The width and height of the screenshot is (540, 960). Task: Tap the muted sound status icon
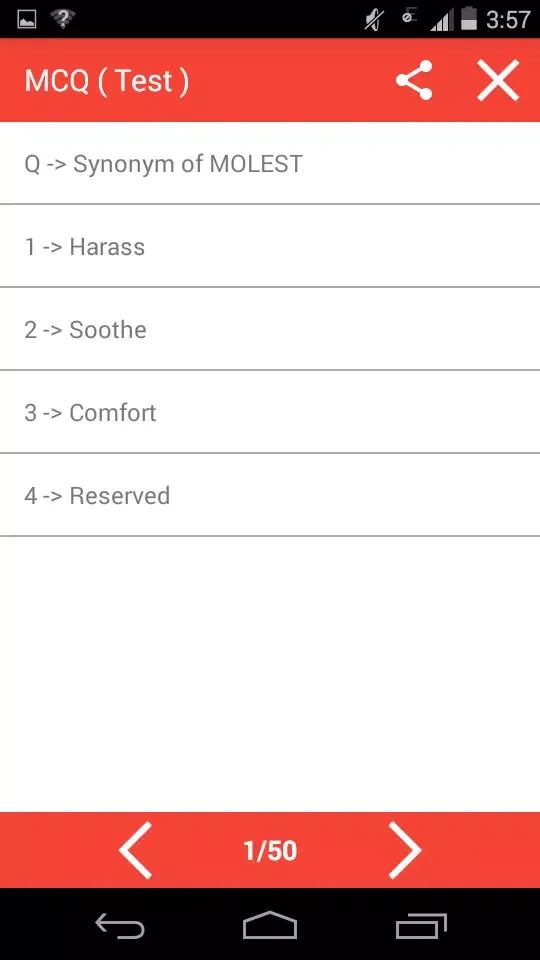373,20
